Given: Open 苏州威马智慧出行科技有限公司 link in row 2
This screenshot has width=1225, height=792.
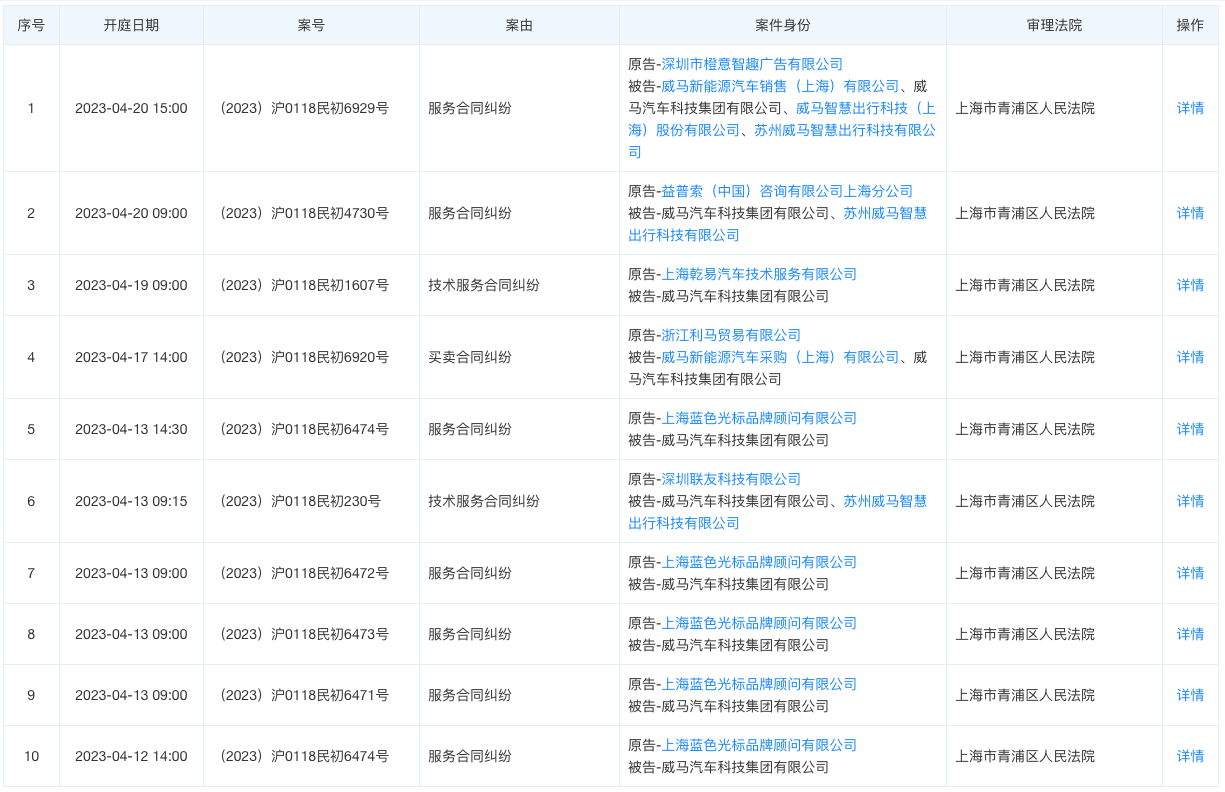Looking at the screenshot, I should [777, 224].
